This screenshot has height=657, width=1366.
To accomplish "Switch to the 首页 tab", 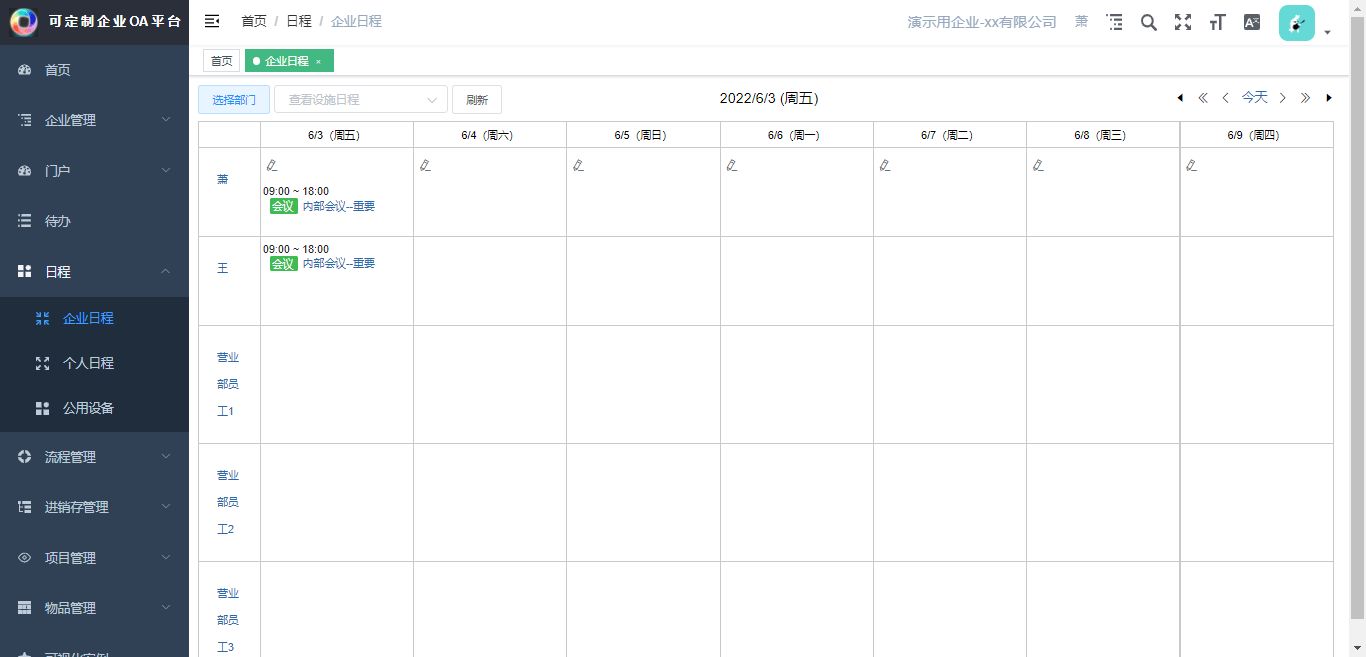I will click(222, 61).
